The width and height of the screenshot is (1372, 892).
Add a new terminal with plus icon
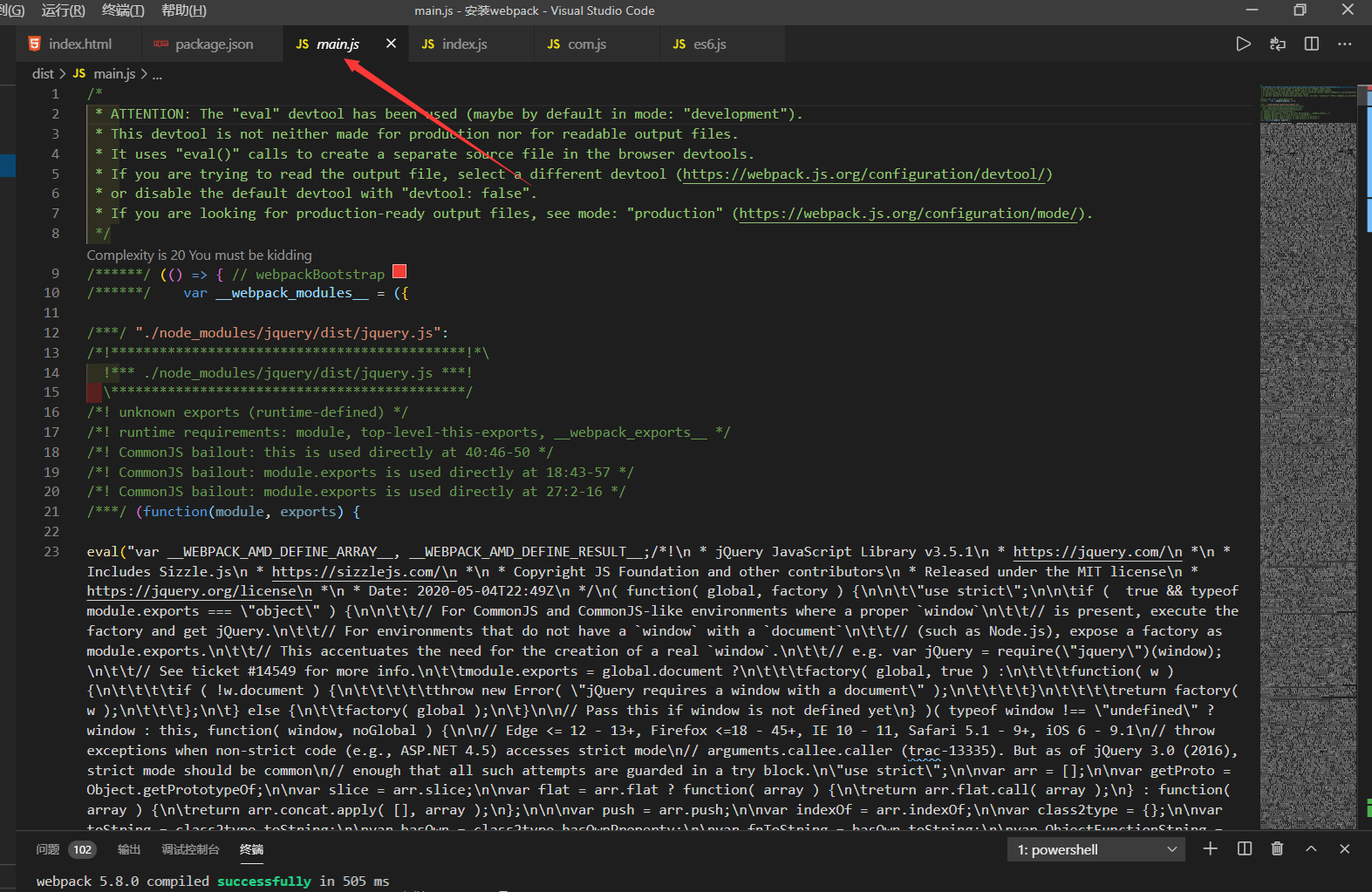click(1210, 848)
